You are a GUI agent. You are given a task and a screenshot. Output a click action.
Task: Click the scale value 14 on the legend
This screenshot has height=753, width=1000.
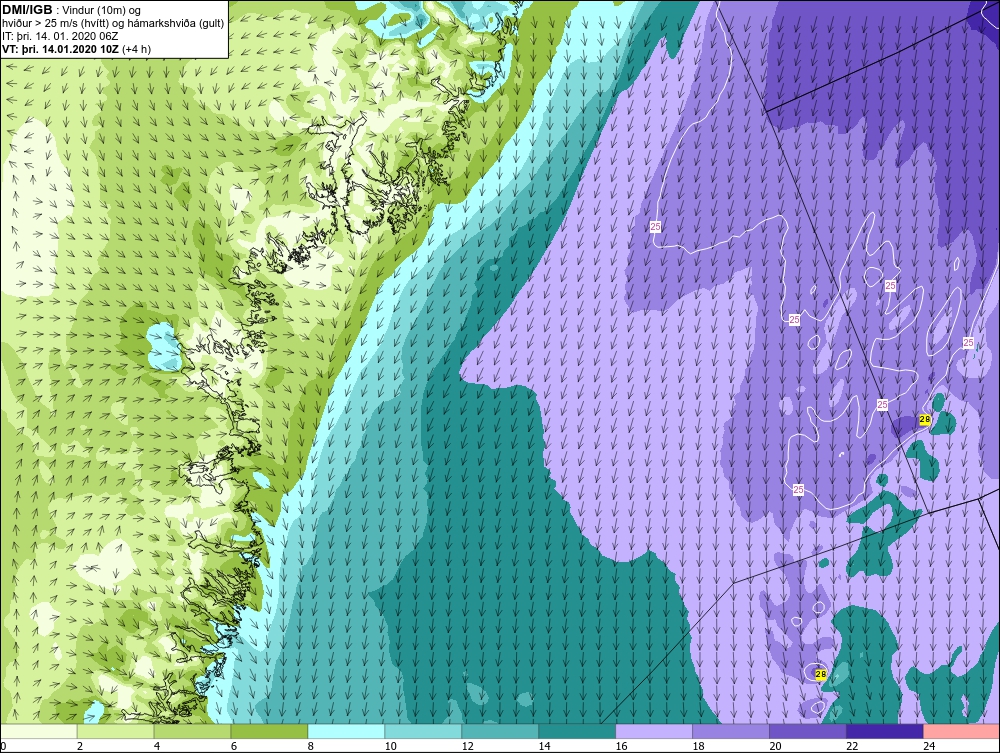tap(544, 746)
